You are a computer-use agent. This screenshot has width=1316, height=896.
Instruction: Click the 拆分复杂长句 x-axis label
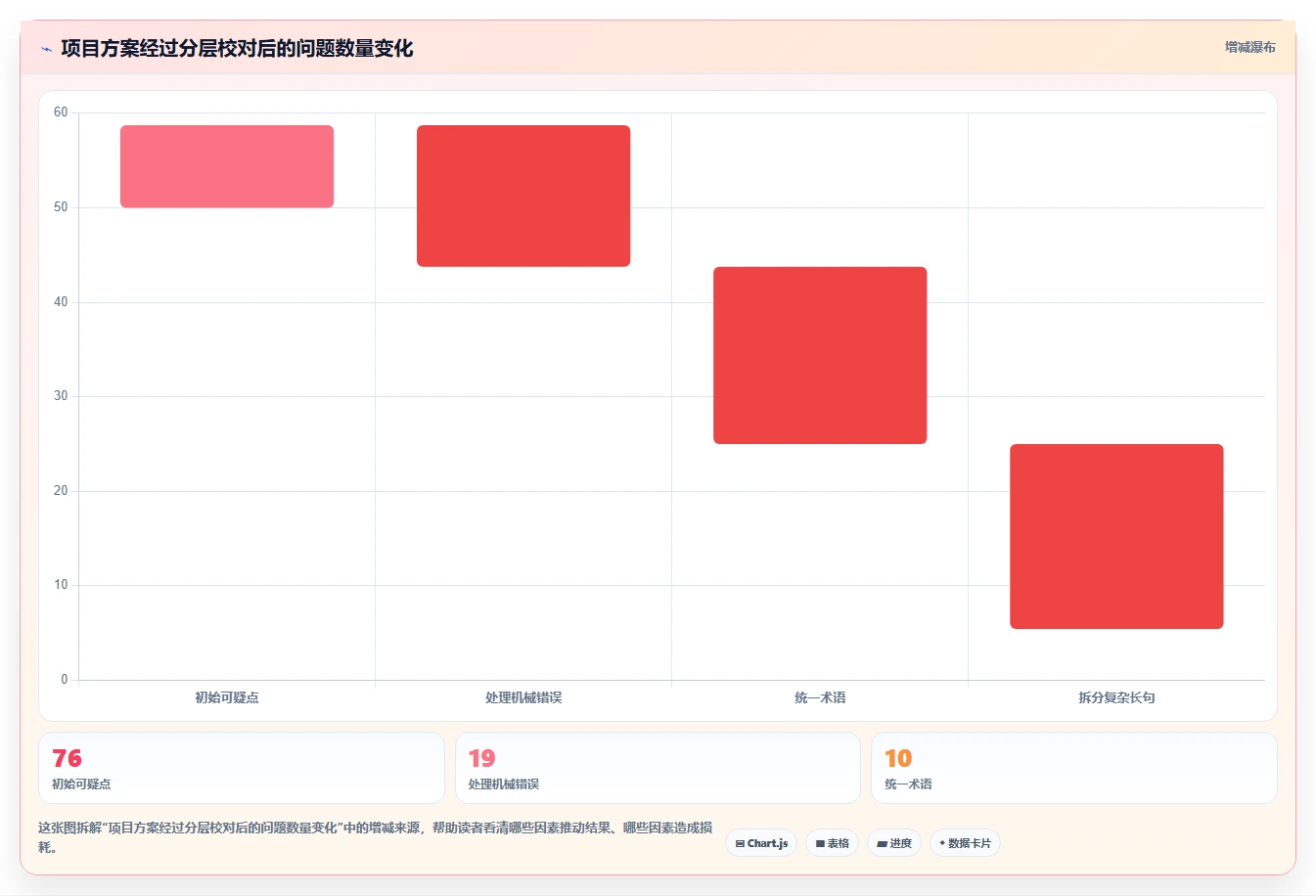coord(1116,697)
